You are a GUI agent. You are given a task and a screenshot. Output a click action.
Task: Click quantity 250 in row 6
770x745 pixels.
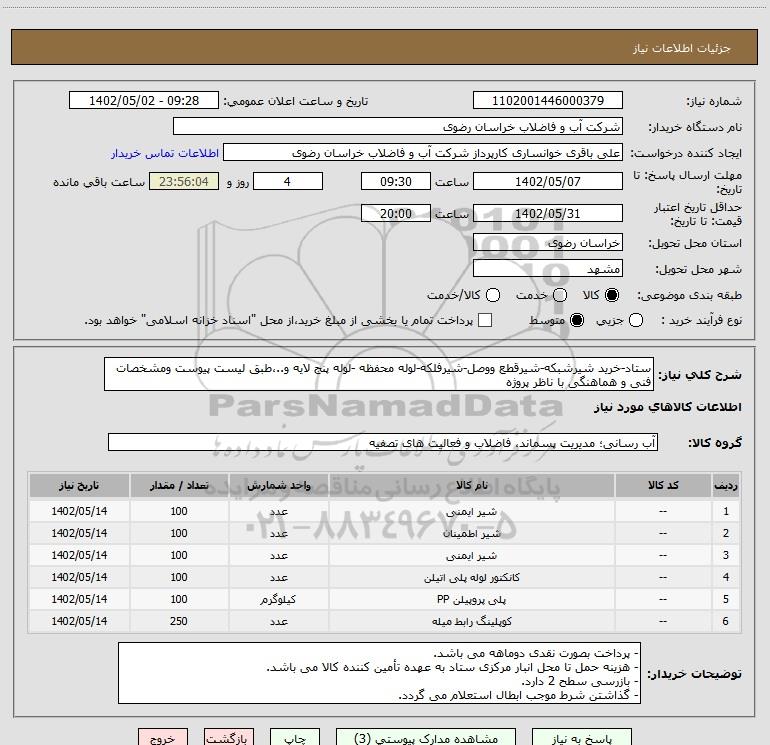pyautogui.click(x=179, y=621)
